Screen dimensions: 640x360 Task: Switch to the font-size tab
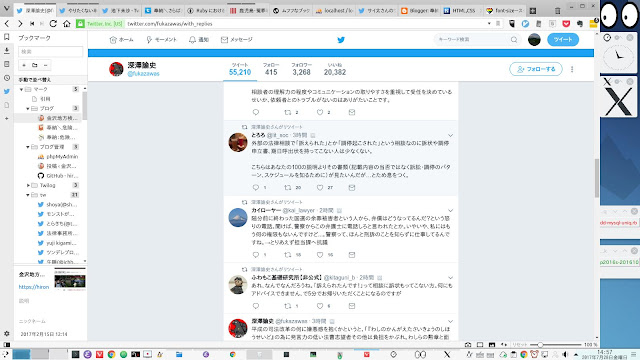click(x=504, y=11)
